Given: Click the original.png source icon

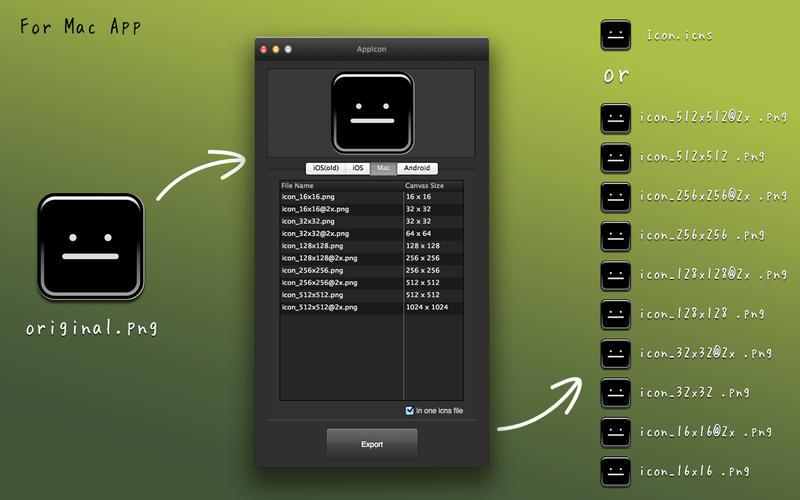Looking at the screenshot, I should (x=91, y=246).
